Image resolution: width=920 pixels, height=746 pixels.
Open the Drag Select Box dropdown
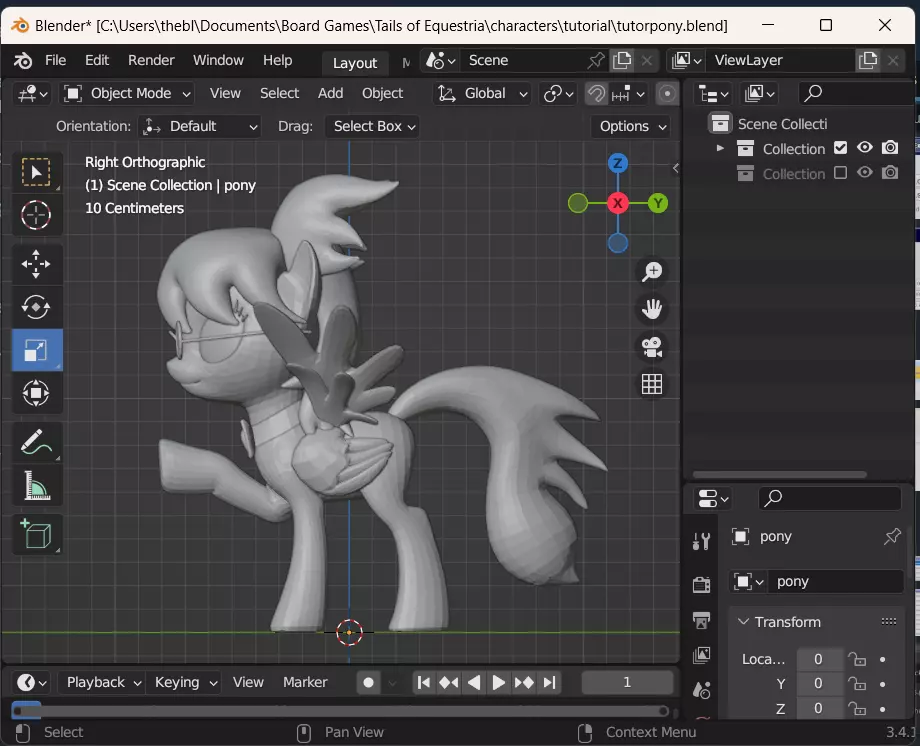(x=374, y=126)
